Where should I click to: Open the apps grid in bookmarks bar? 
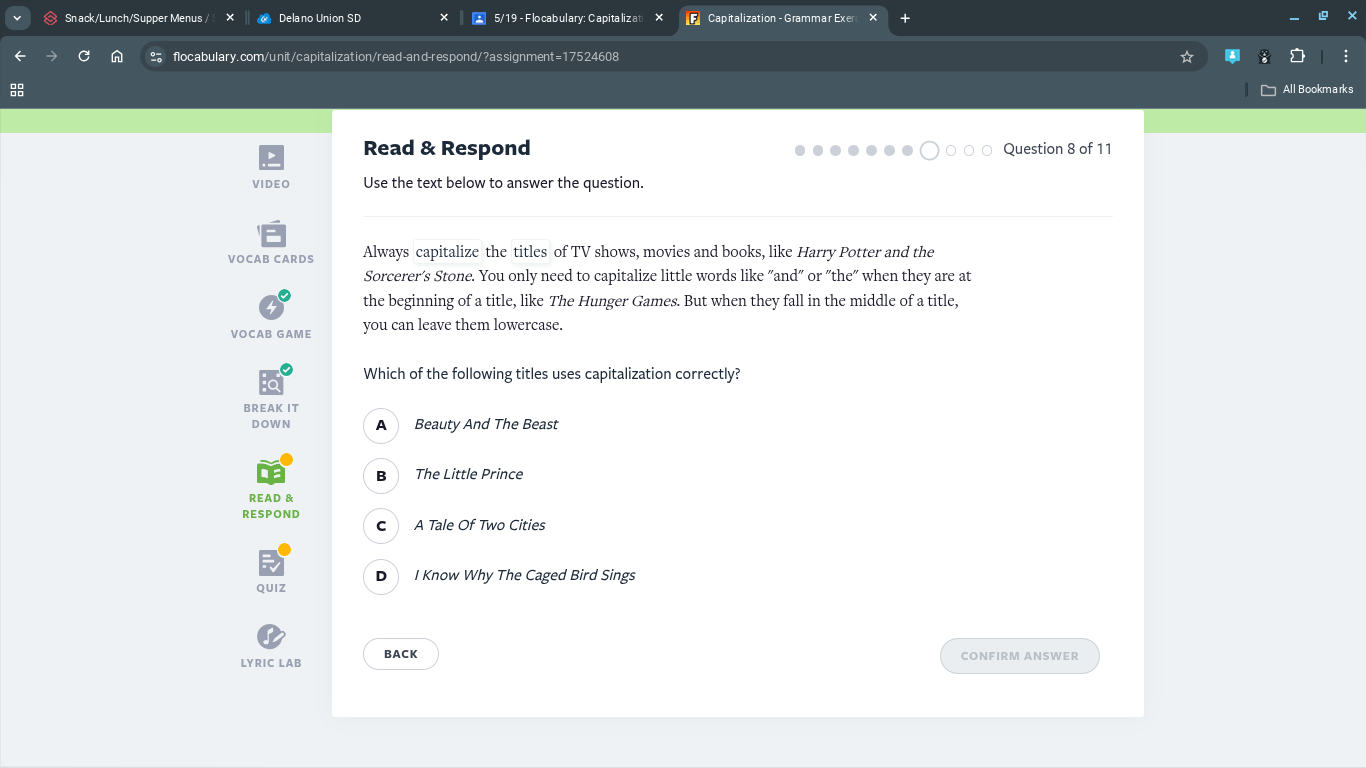point(17,90)
